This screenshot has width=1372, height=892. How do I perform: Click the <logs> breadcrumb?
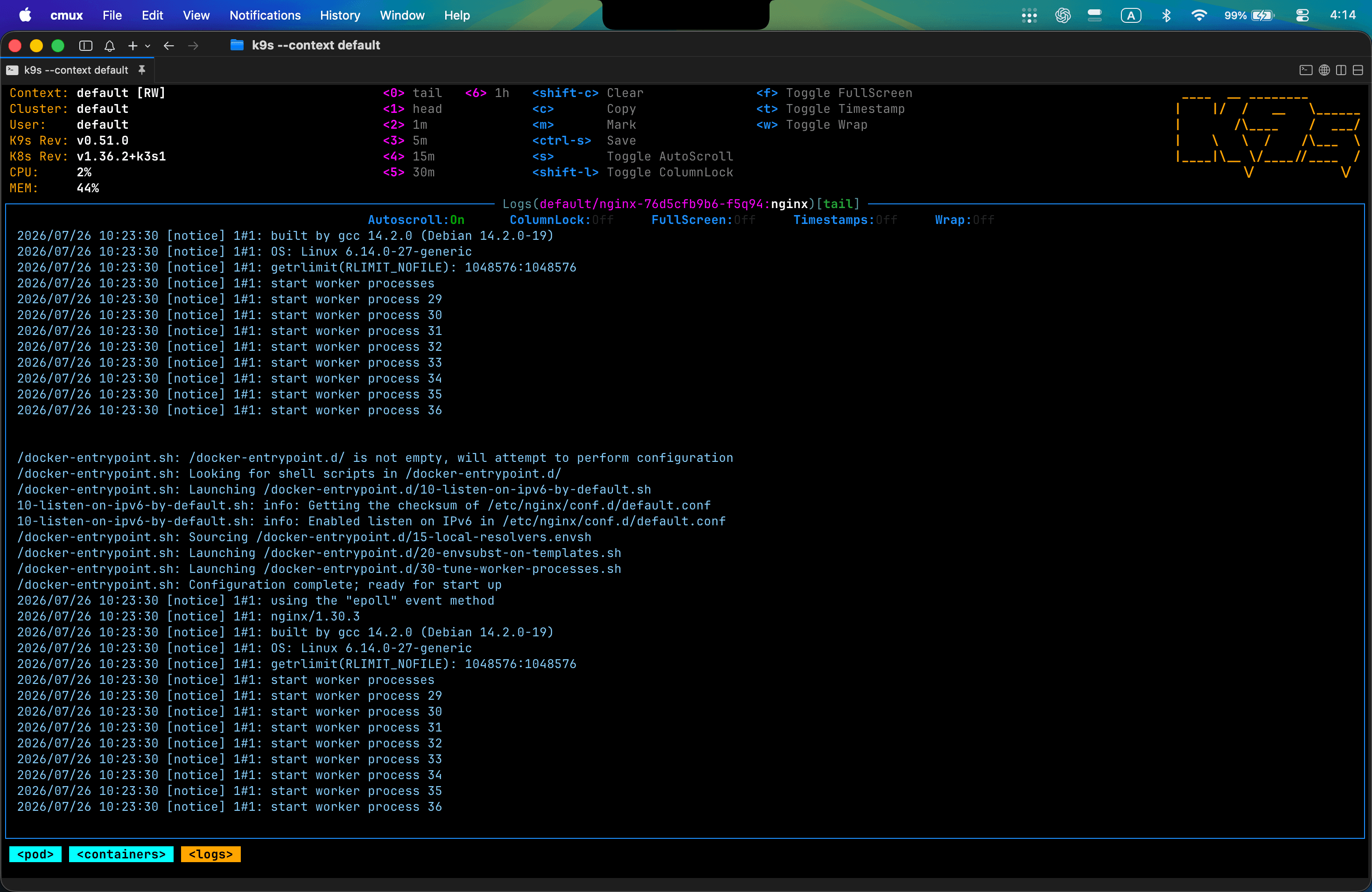point(210,854)
